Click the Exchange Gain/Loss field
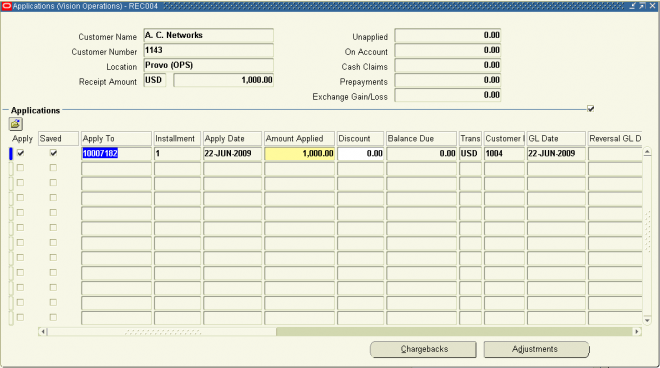Image resolution: width=660 pixels, height=368 pixels. [447, 95]
